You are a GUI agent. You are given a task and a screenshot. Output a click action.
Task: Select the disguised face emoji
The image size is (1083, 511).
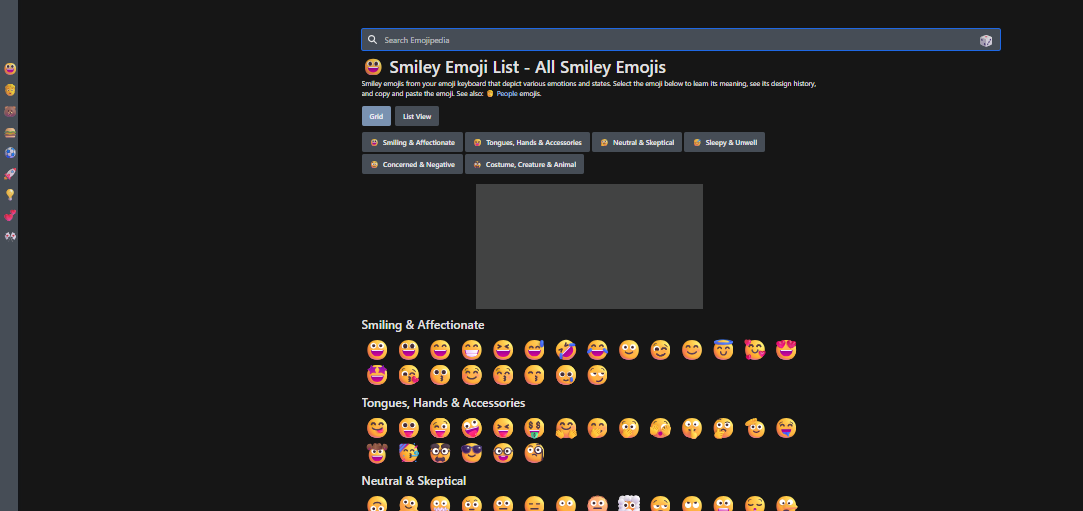440,453
